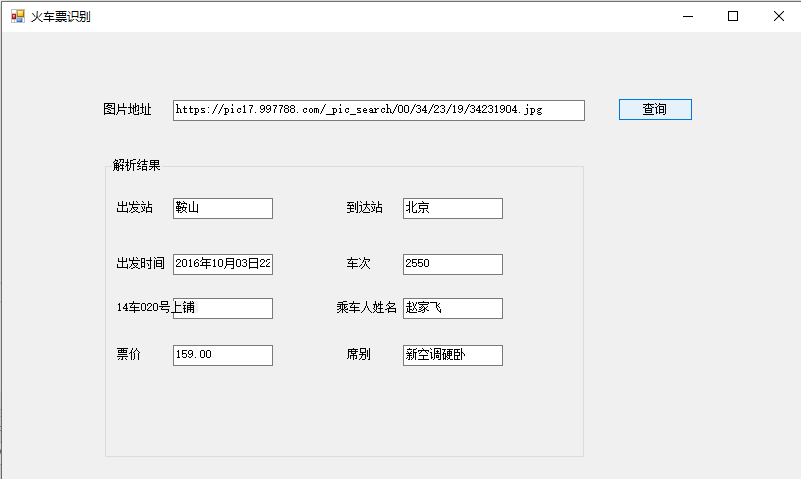Click the 图片地址 label
The width and height of the screenshot is (801, 479).
(x=127, y=109)
